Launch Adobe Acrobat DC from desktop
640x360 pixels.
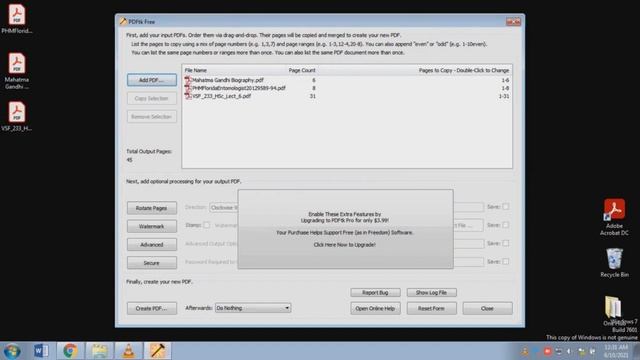(x=614, y=217)
